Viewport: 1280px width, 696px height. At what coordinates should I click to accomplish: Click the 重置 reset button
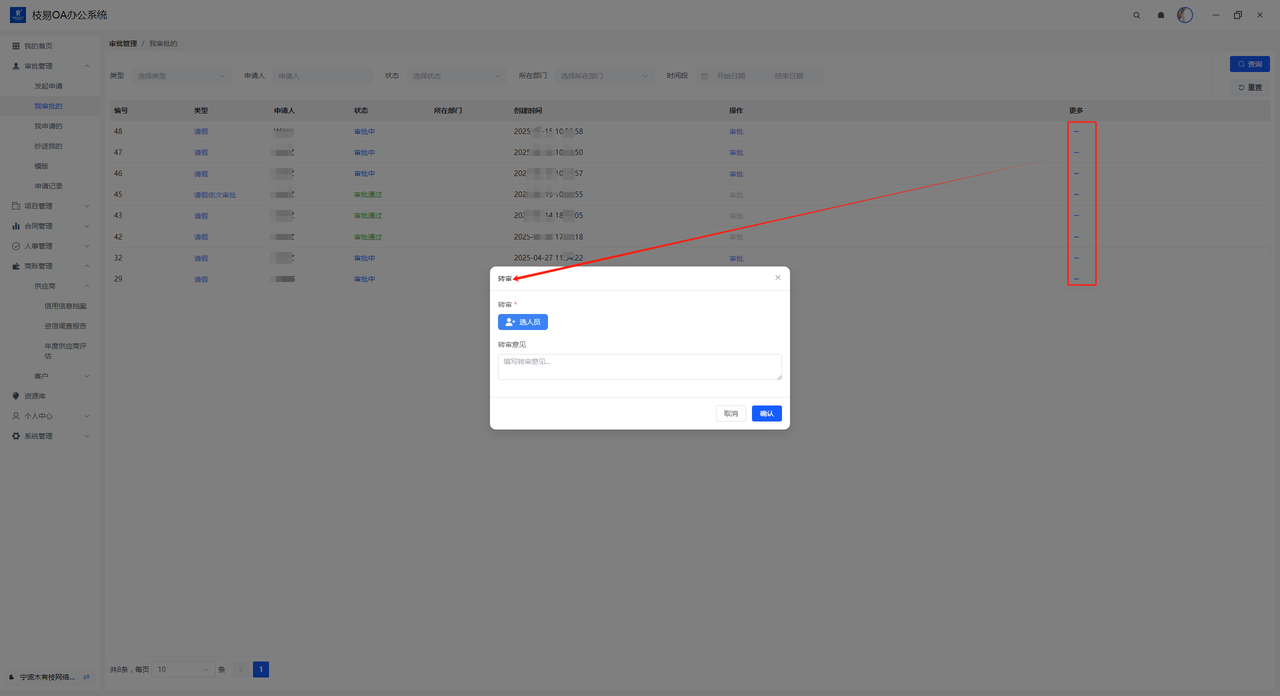coord(1249,88)
